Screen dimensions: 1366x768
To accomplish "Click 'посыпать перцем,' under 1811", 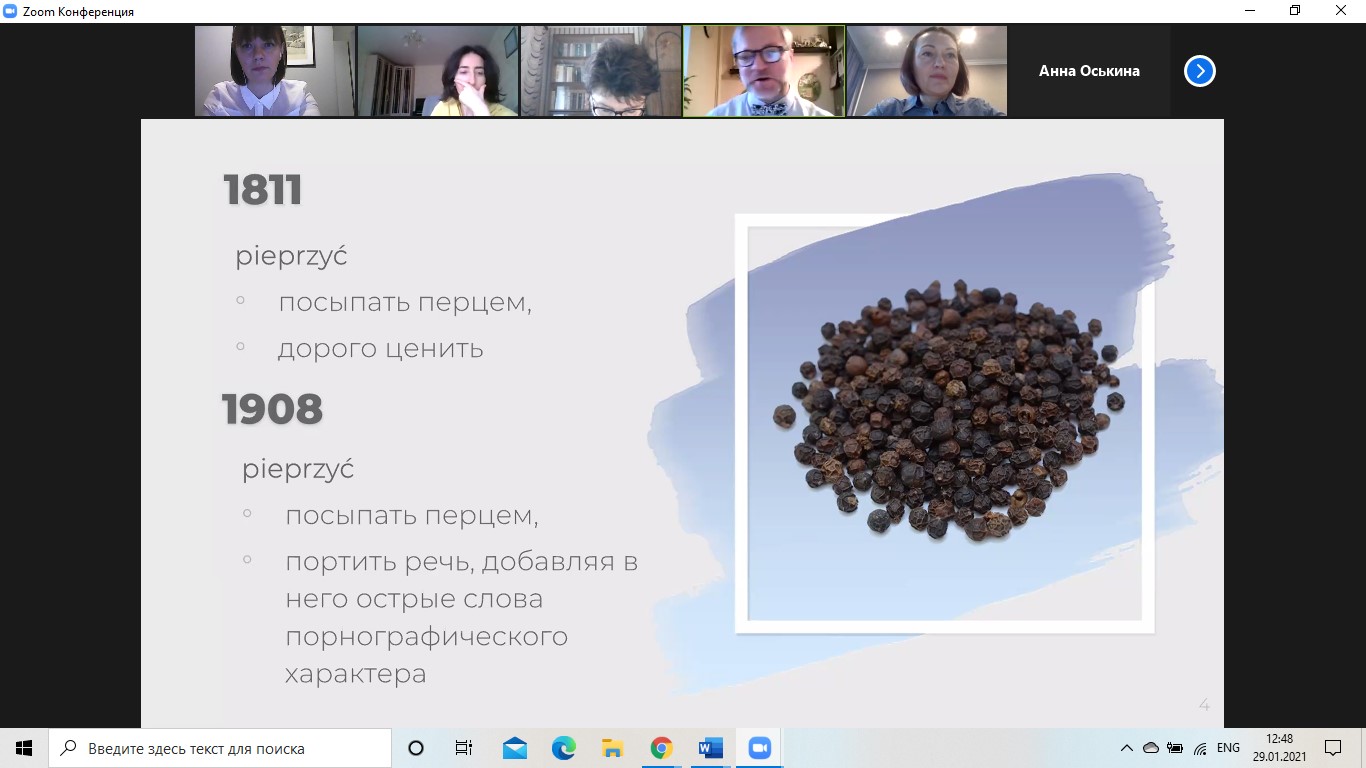I will pos(405,302).
